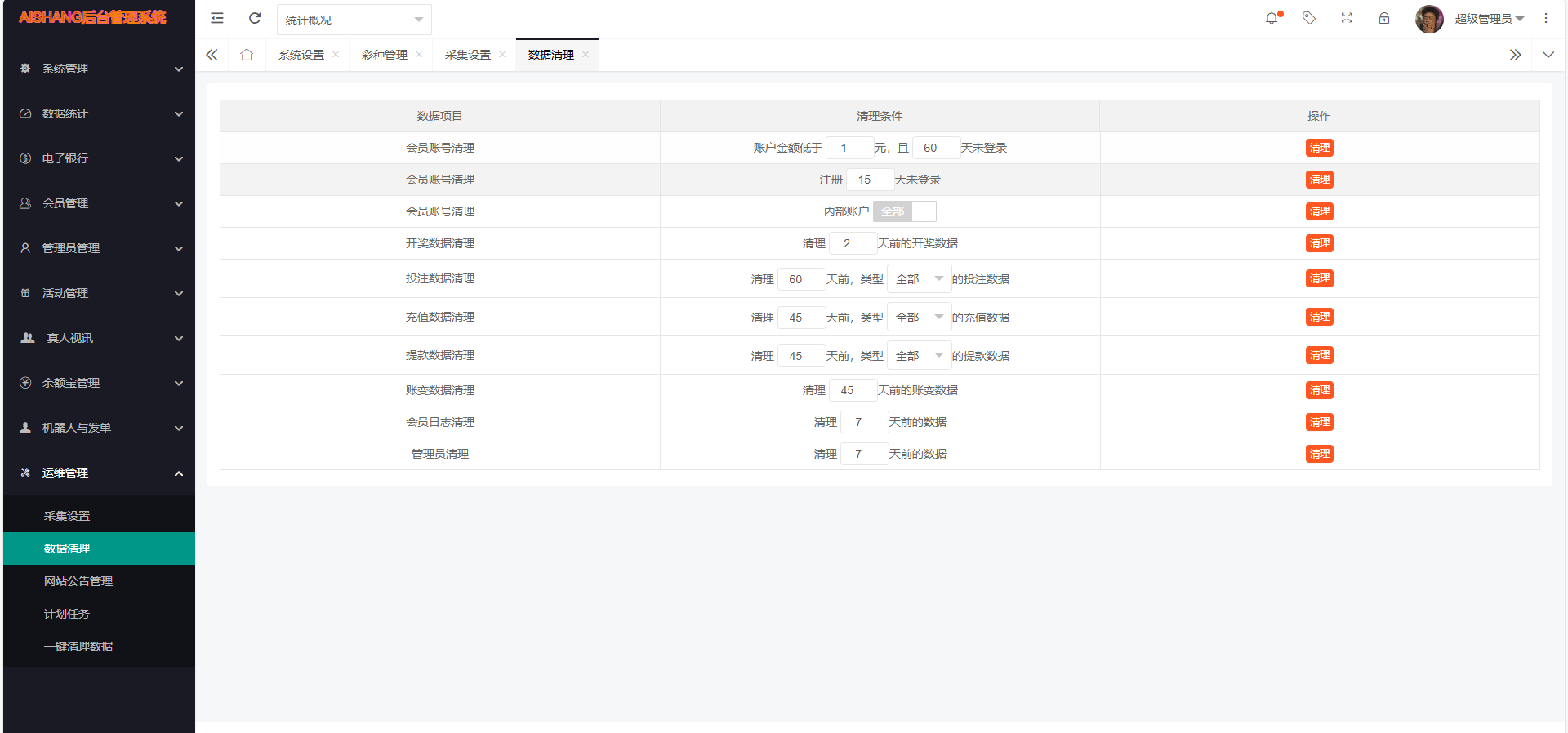Click the days input for 账变数据清理

tap(852, 390)
